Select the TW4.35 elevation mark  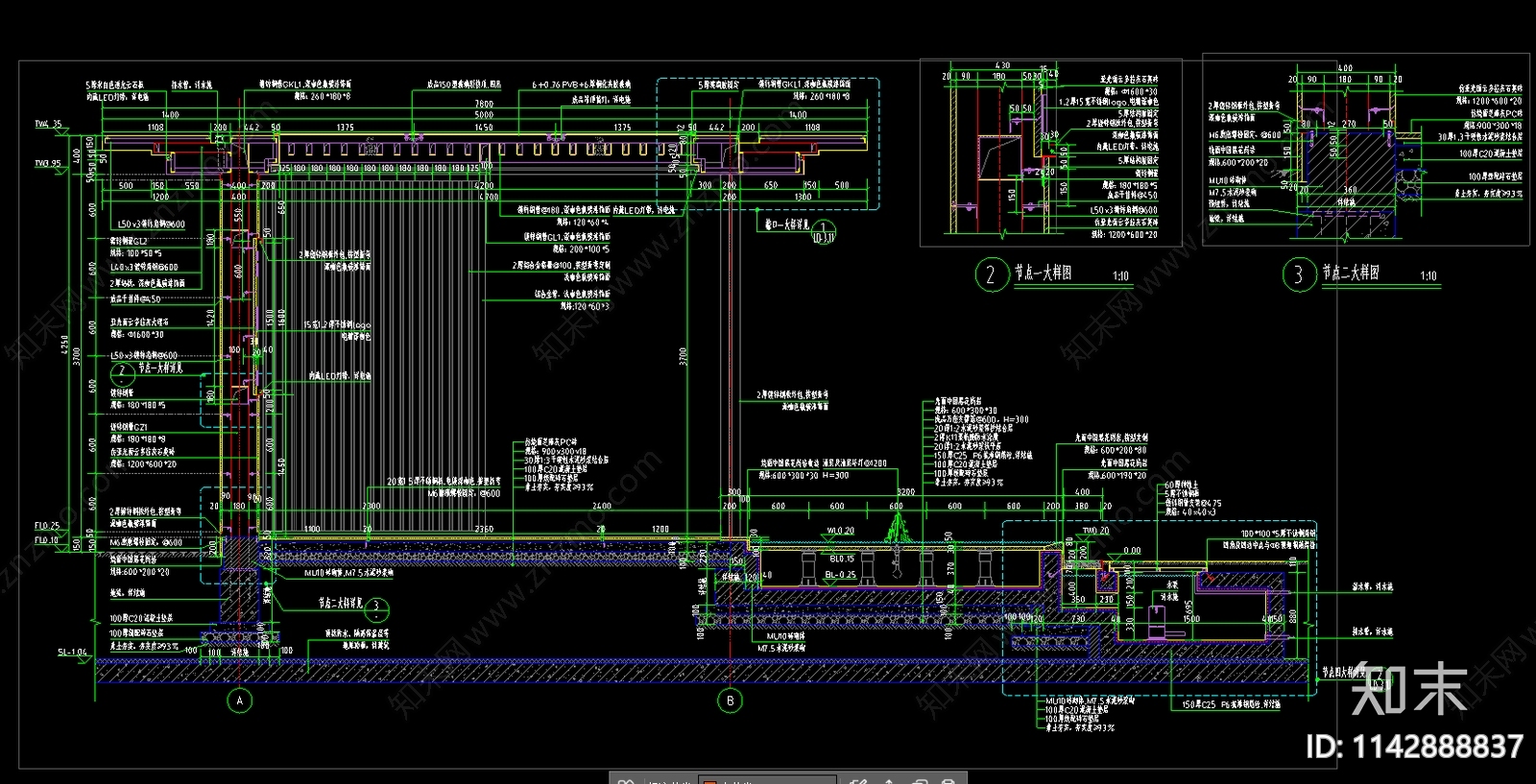click(x=48, y=124)
